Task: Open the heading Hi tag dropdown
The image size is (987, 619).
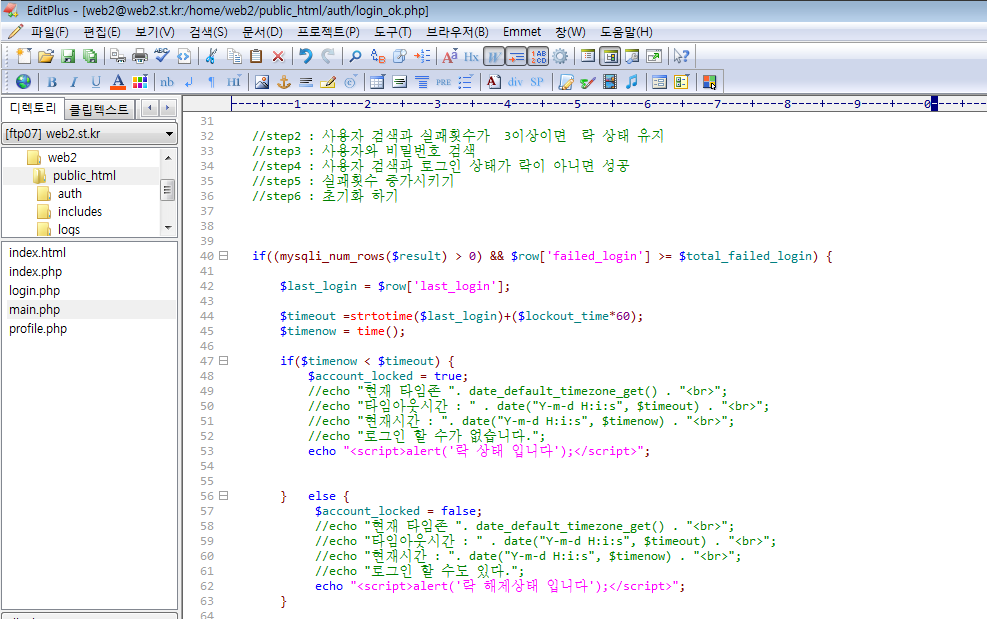Action: coord(234,82)
